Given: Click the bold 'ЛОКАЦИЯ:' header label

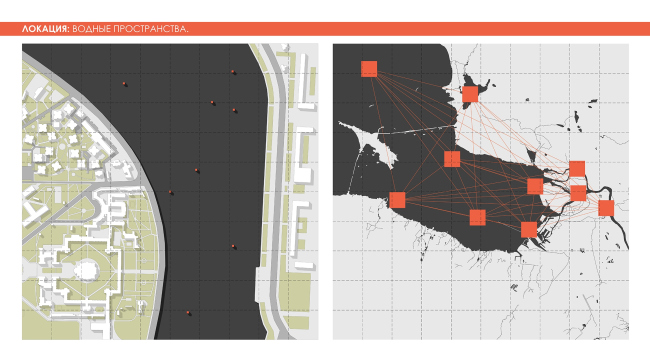Looking at the screenshot, I should point(46,29).
